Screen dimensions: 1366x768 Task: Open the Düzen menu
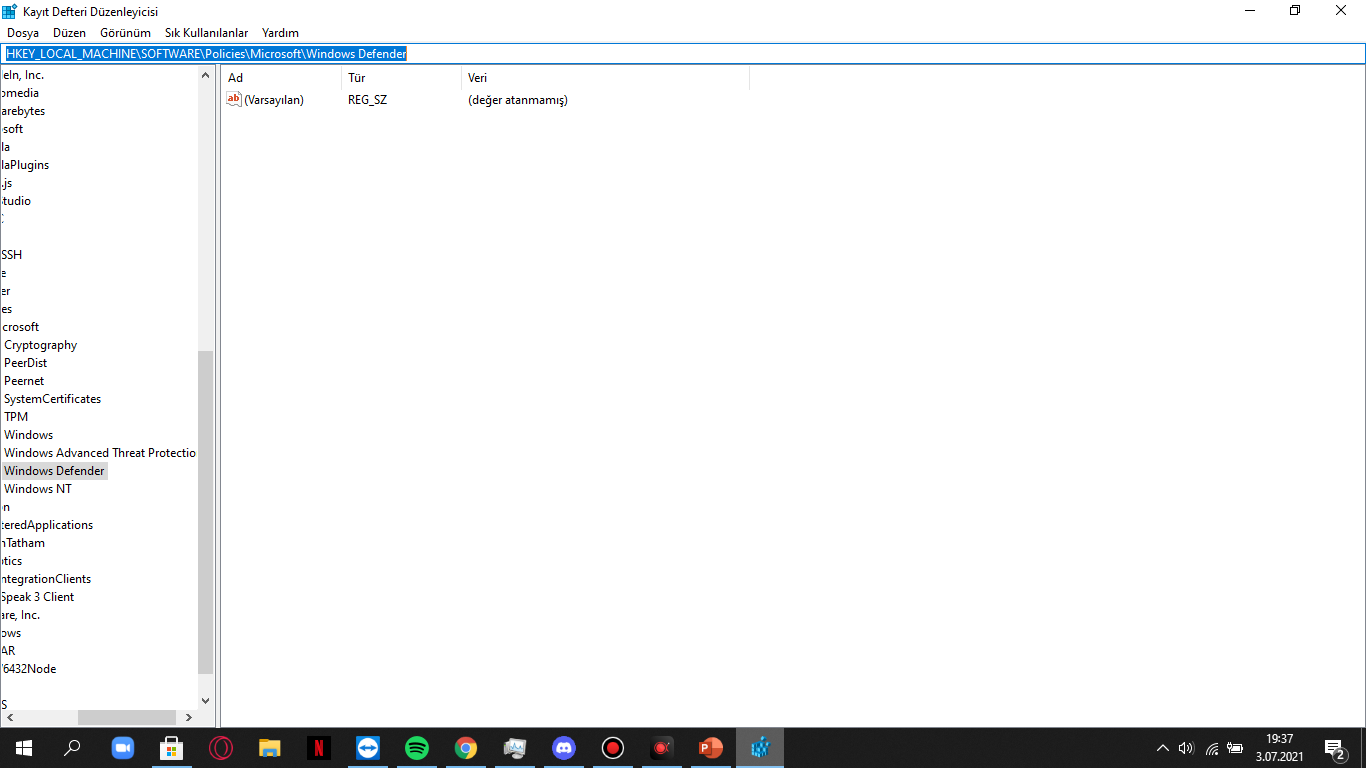coord(70,33)
